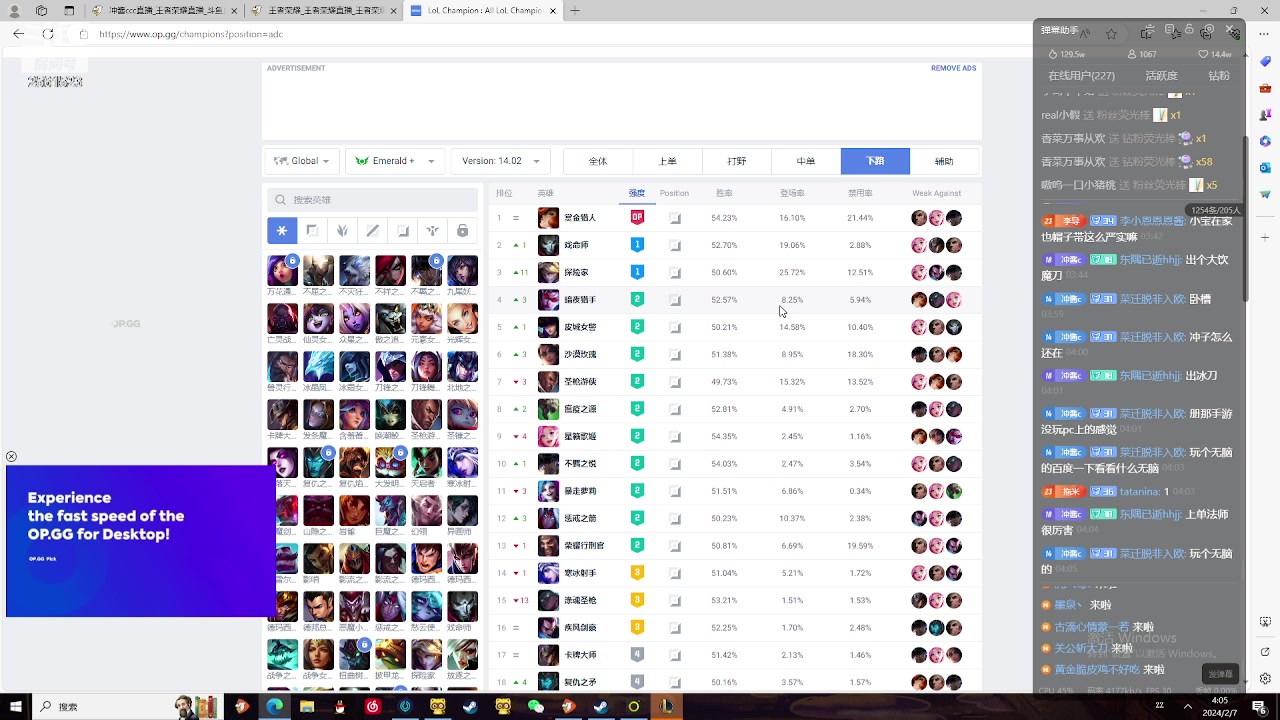Click the 搜索英雄 champion search field
Image resolution: width=1280 pixels, height=720 pixels.
coord(373,200)
